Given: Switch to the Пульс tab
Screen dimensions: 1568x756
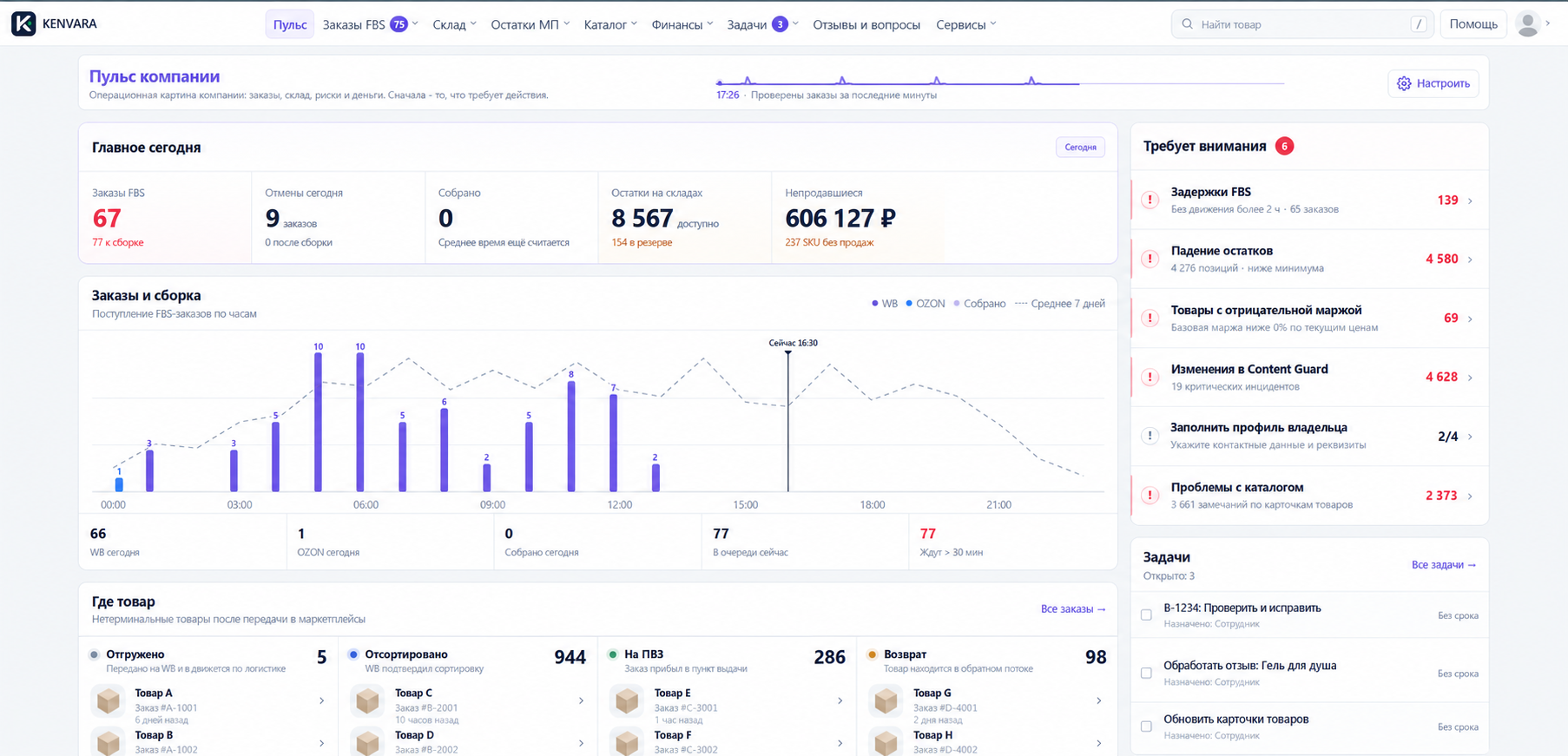Looking at the screenshot, I should pyautogui.click(x=290, y=24).
